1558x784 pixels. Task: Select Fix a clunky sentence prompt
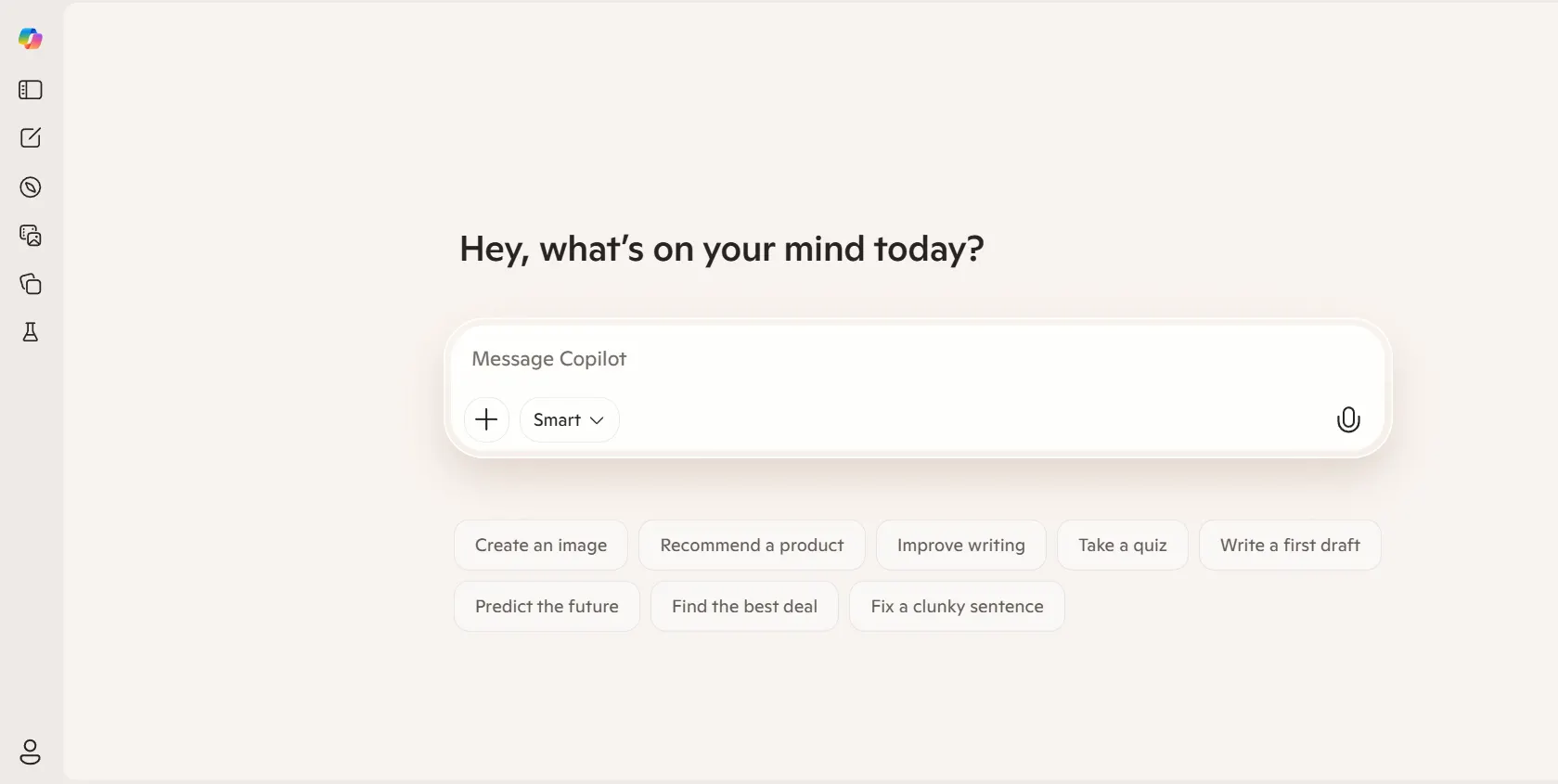[956, 606]
